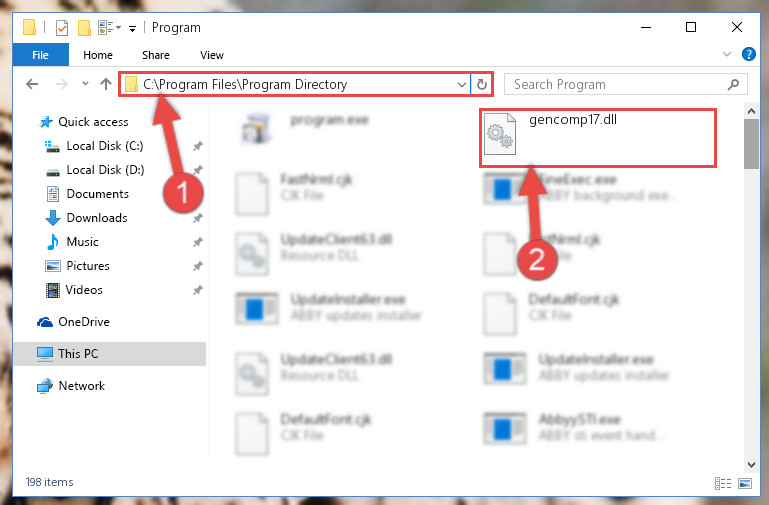Click the Back navigation arrow
This screenshot has height=505, width=769.
pyautogui.click(x=32, y=84)
